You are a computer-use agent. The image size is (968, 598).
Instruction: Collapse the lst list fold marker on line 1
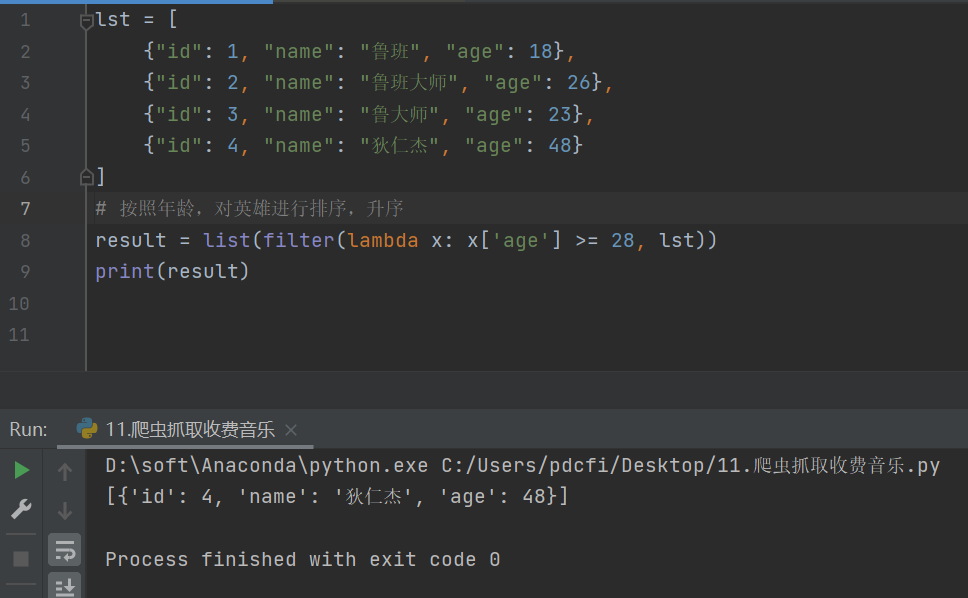pyautogui.click(x=86, y=22)
